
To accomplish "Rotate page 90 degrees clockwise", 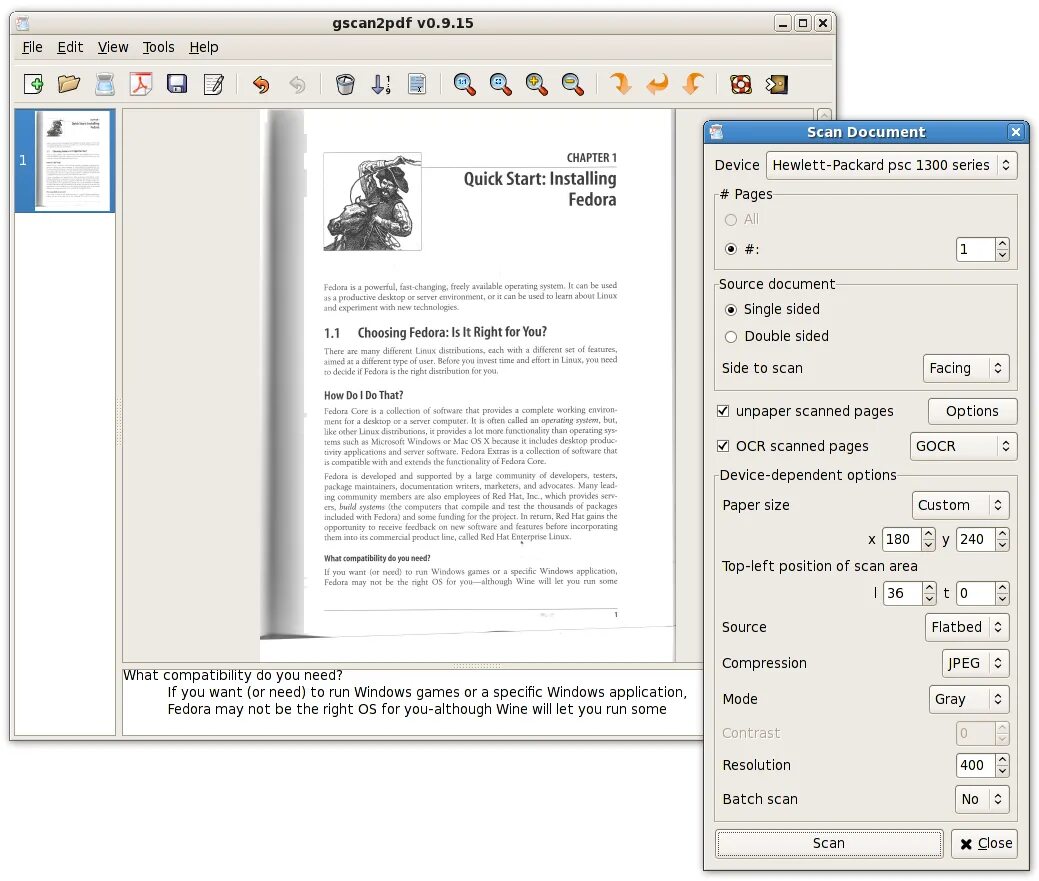I will click(620, 84).
